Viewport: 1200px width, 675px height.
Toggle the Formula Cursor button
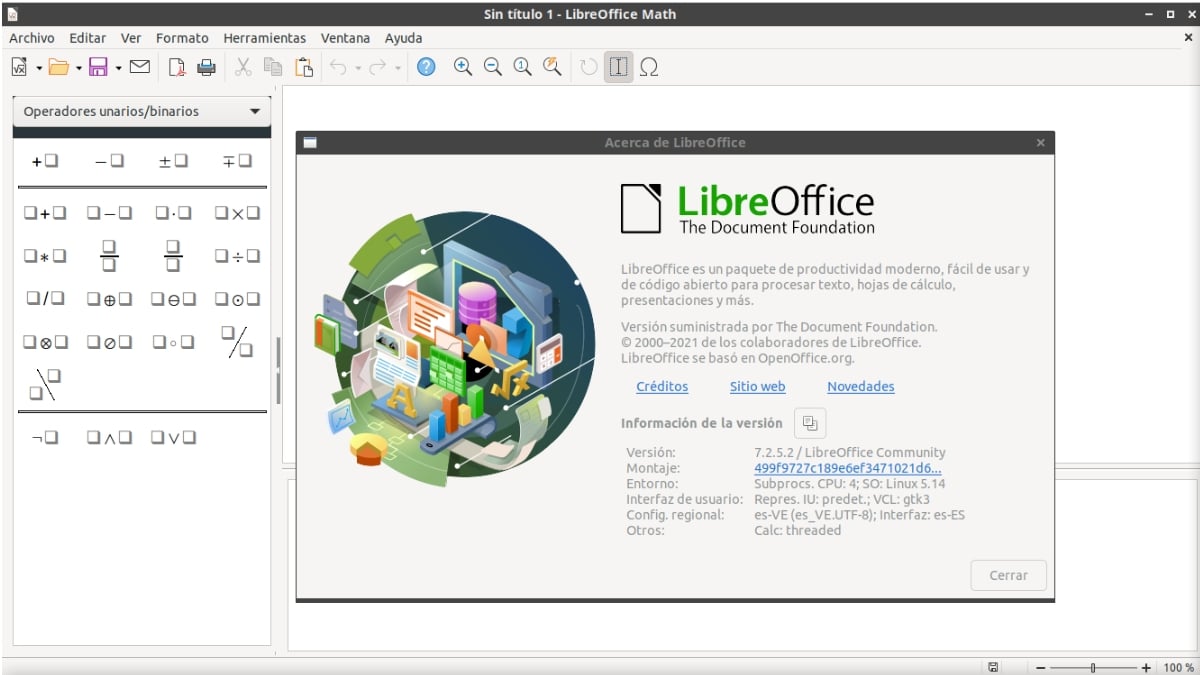point(617,67)
